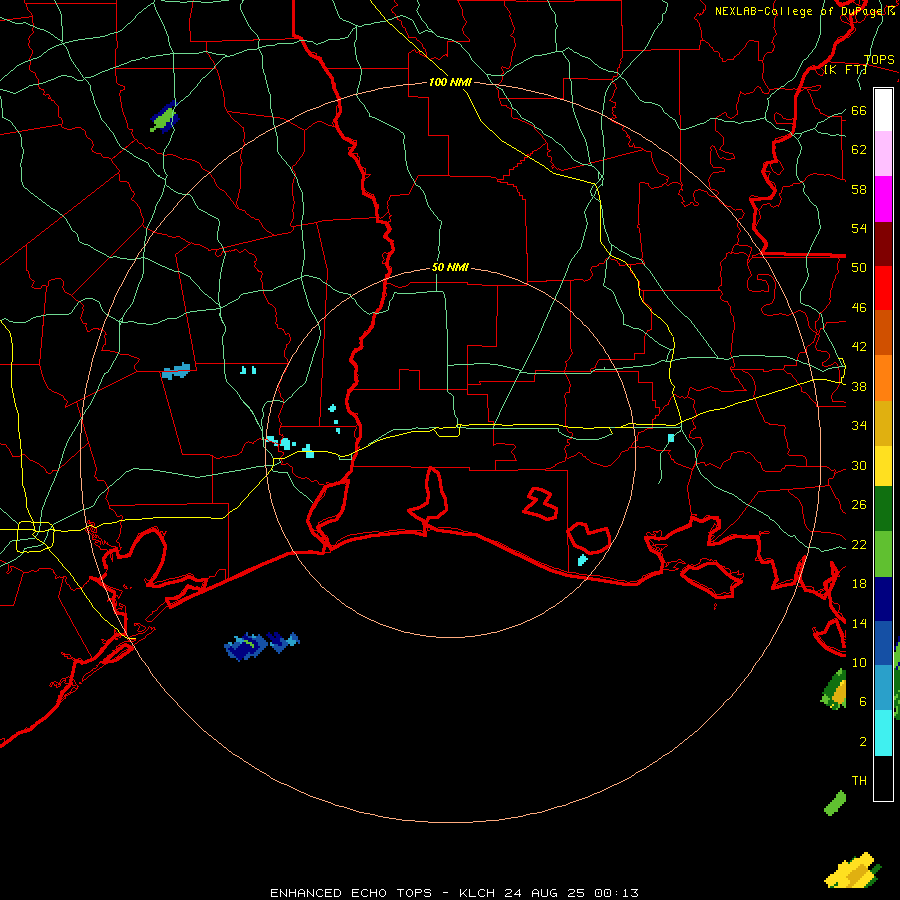Select the '18' legend value
This screenshot has height=900, width=900.
tap(859, 584)
